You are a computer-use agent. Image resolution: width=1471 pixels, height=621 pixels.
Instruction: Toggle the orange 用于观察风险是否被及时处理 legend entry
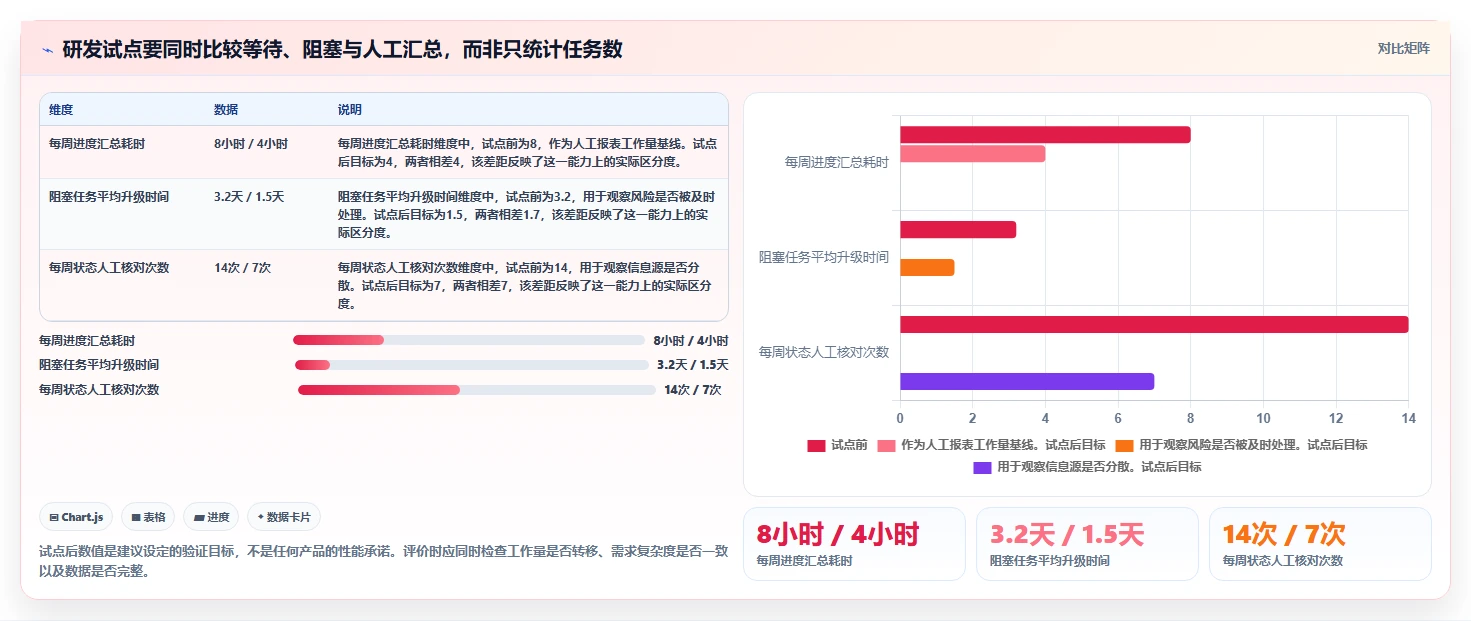(x=1241, y=445)
